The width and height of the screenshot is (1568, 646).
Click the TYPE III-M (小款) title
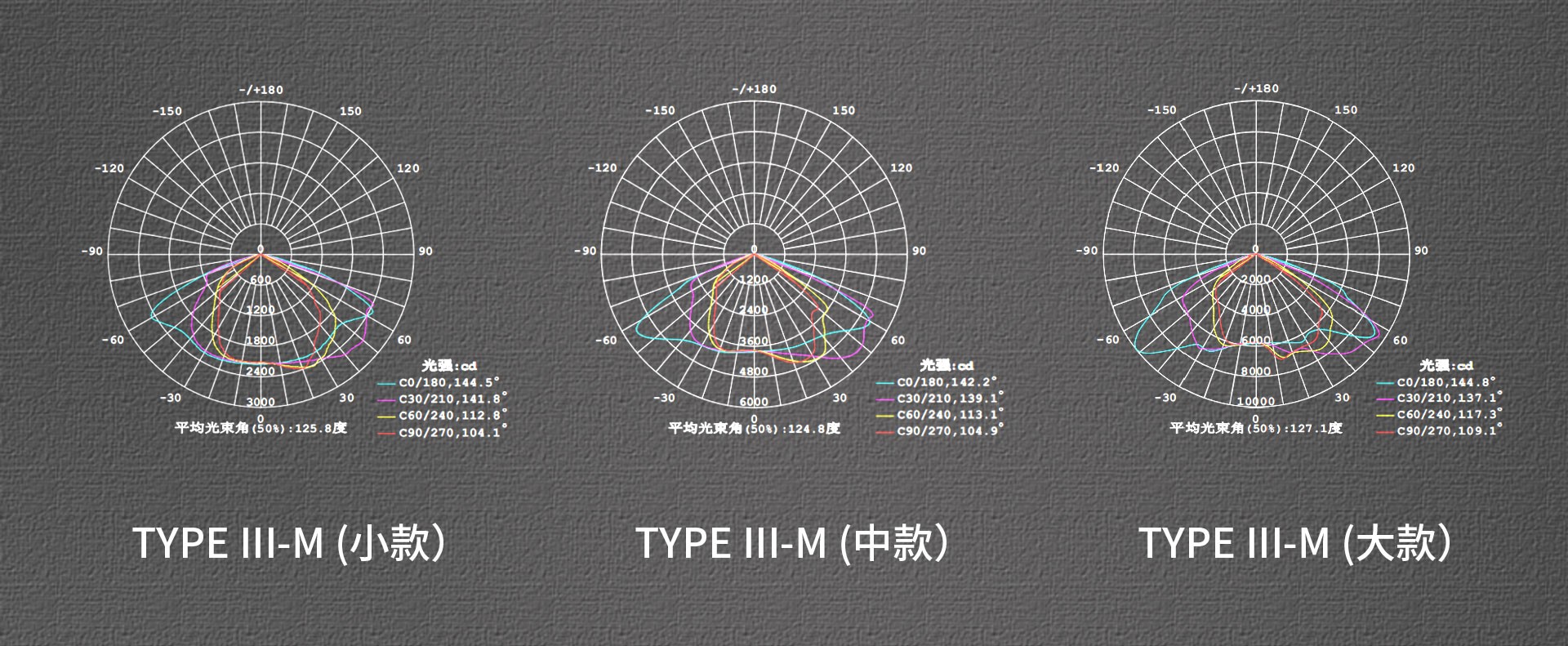click(x=290, y=542)
